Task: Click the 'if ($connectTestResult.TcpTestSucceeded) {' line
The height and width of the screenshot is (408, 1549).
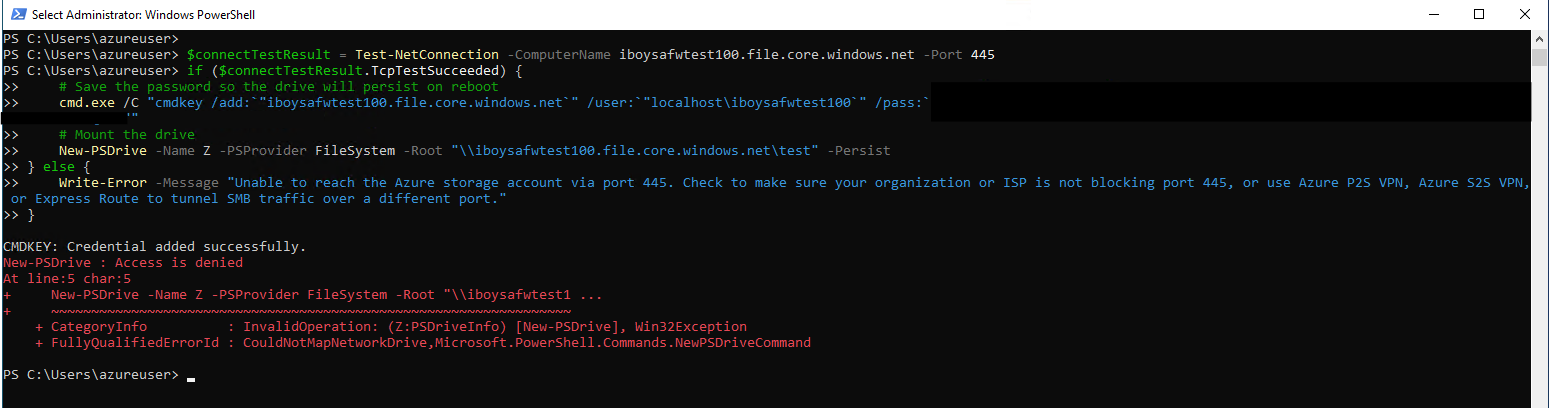Action: click(x=355, y=70)
